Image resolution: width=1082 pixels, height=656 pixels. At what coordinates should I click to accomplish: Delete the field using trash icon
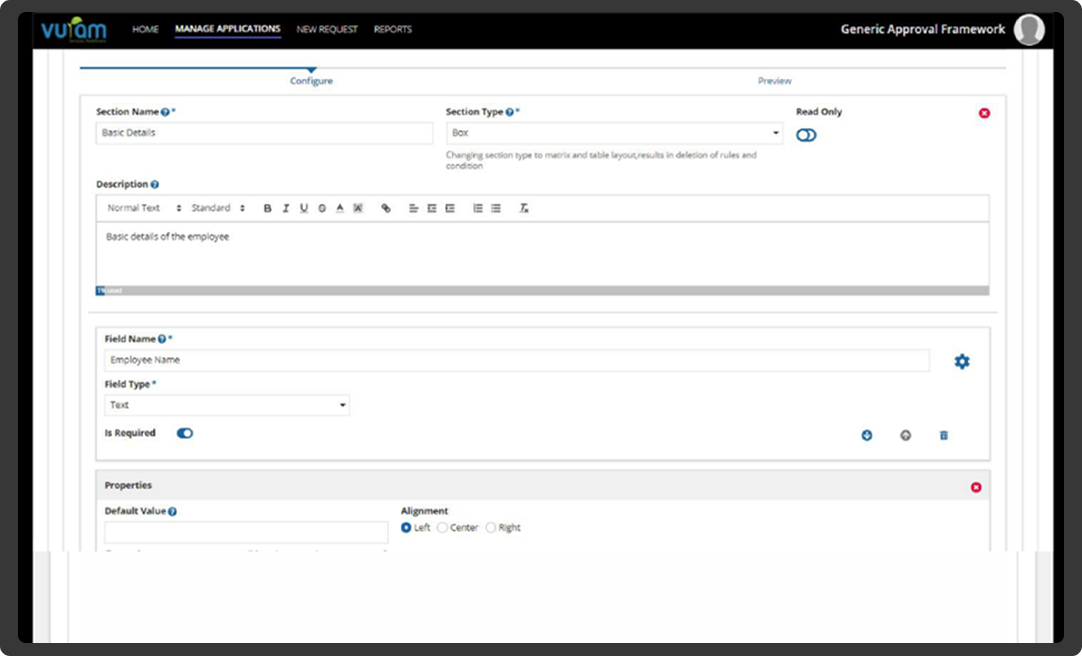(x=943, y=435)
